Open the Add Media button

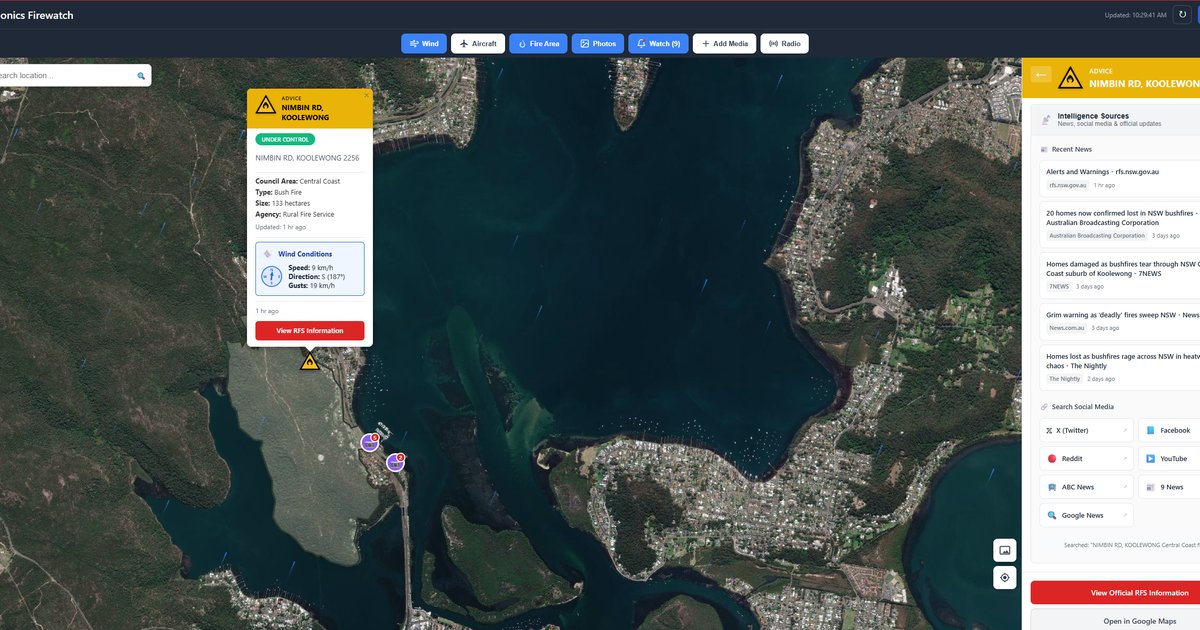click(724, 44)
